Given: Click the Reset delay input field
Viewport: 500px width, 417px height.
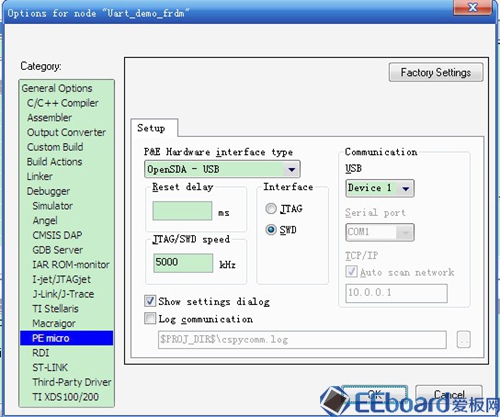Looking at the screenshot, I should click(x=182, y=211).
